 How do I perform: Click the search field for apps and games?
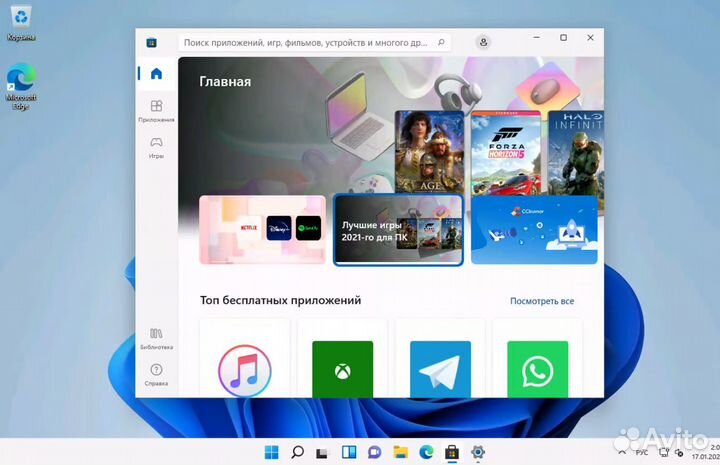tap(314, 43)
